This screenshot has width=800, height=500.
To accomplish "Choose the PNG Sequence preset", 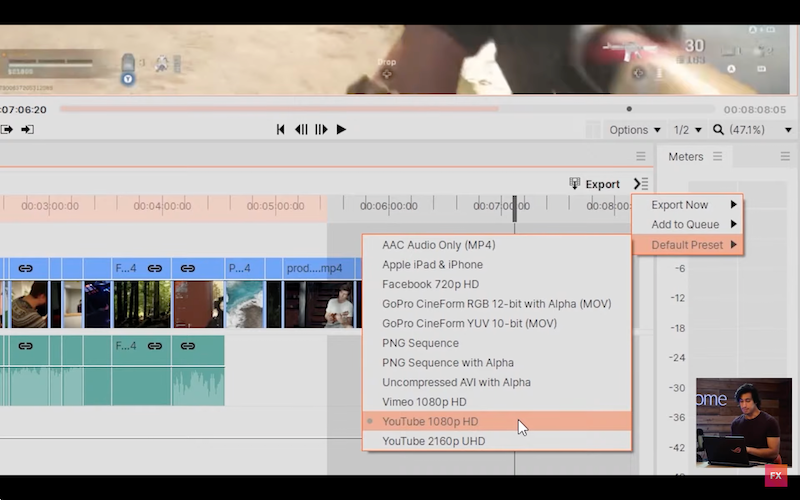I will [497, 343].
